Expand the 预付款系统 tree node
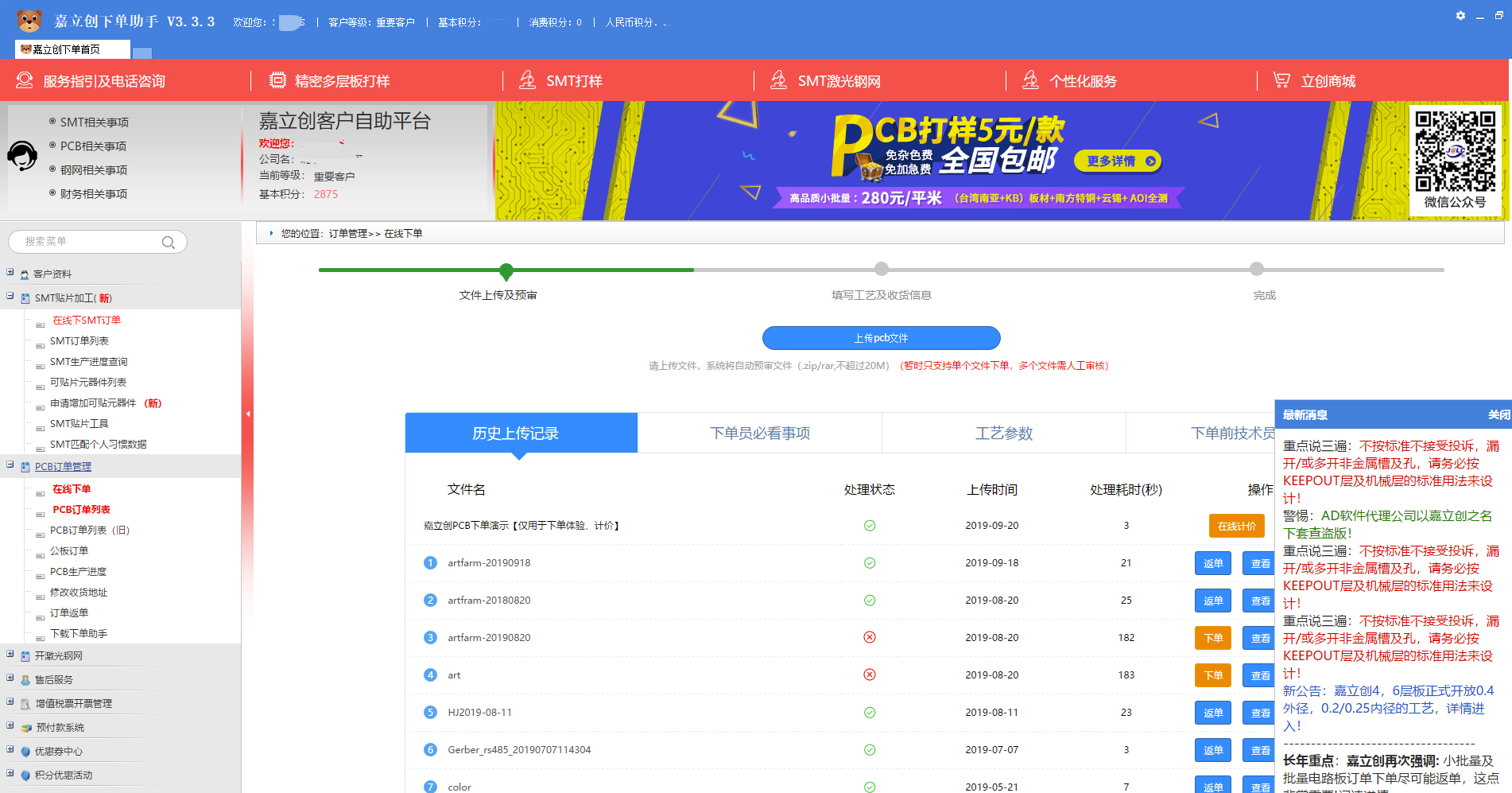 10,725
